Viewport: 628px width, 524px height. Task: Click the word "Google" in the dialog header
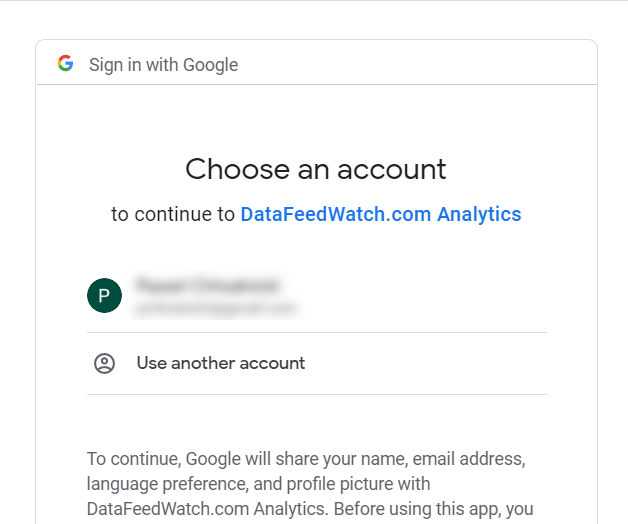tap(211, 64)
